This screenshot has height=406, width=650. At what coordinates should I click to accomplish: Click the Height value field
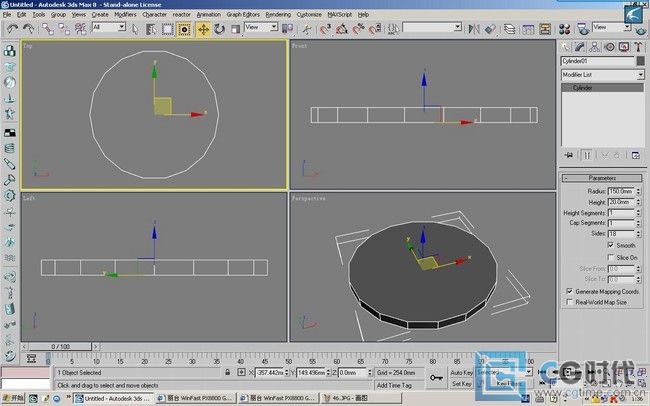pos(621,202)
